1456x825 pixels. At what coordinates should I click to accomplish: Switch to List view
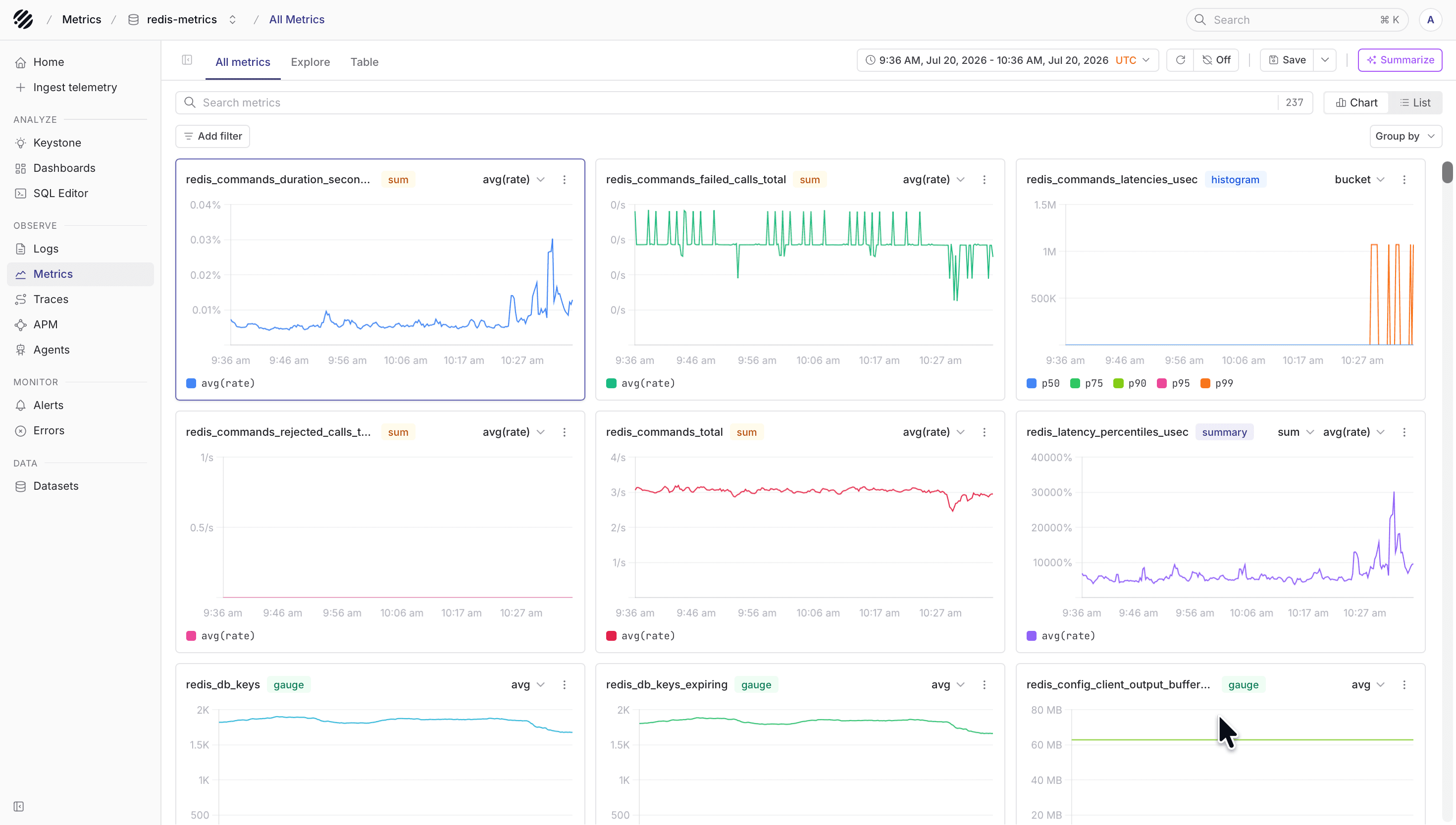click(1415, 103)
